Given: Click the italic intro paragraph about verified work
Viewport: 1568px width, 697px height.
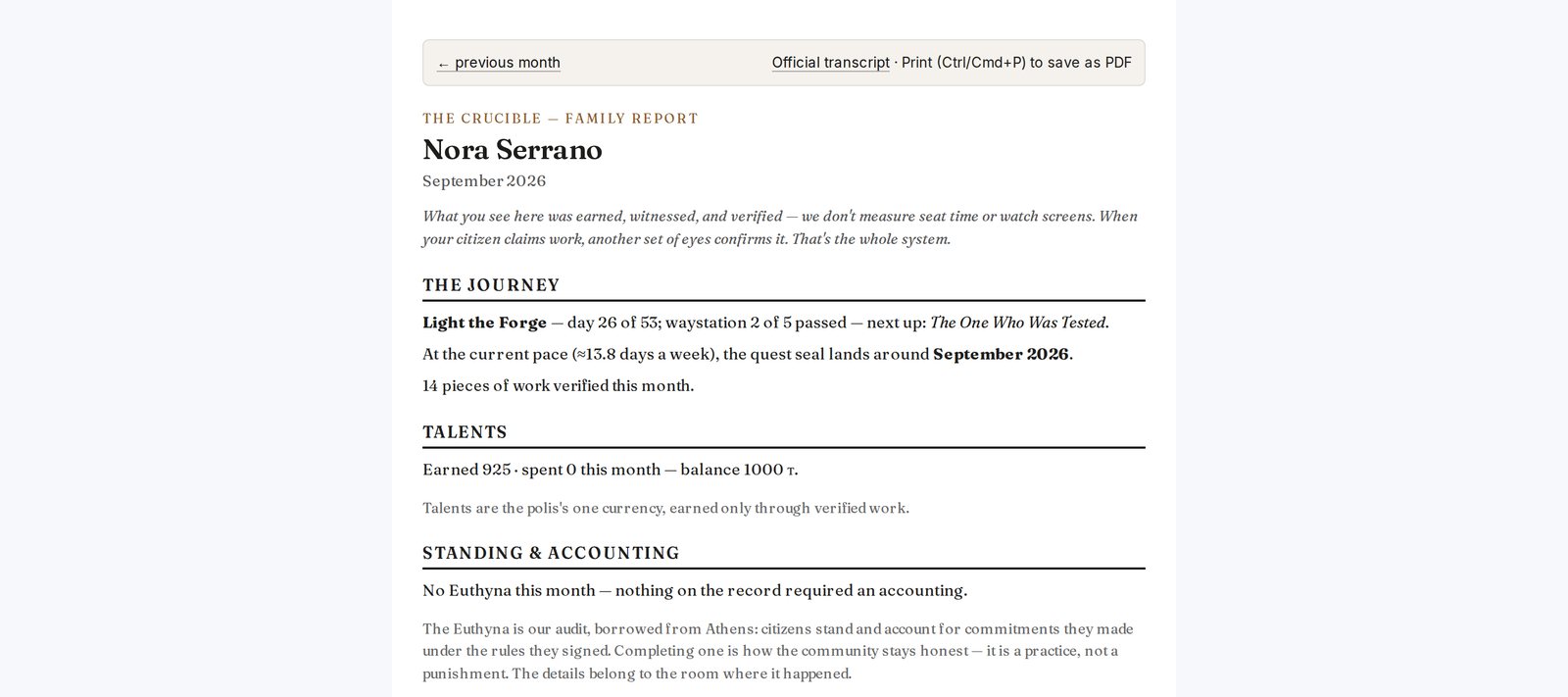Looking at the screenshot, I should point(780,227).
